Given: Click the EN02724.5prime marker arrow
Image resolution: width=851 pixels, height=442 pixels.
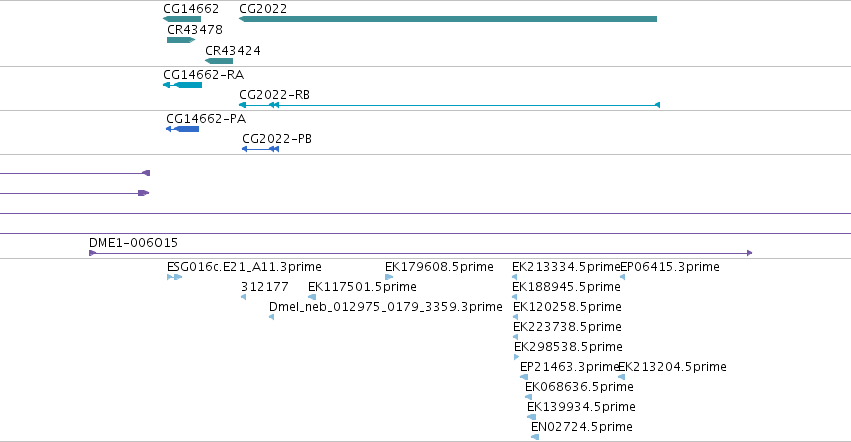Looking at the screenshot, I should click(x=535, y=437).
